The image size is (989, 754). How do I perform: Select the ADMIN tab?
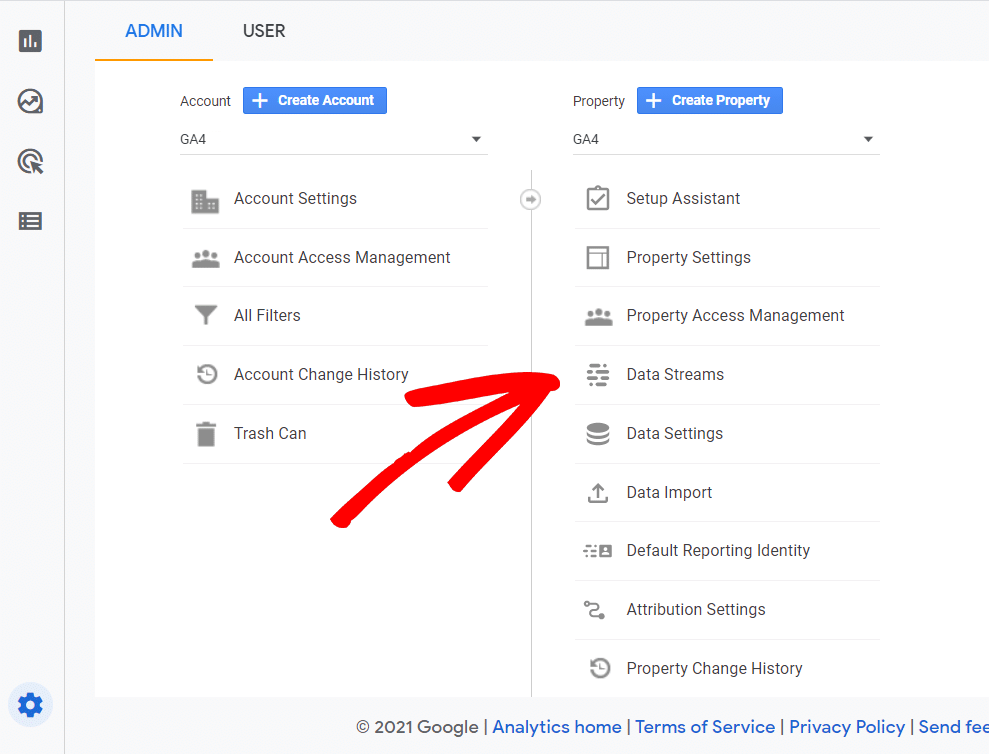click(x=154, y=31)
